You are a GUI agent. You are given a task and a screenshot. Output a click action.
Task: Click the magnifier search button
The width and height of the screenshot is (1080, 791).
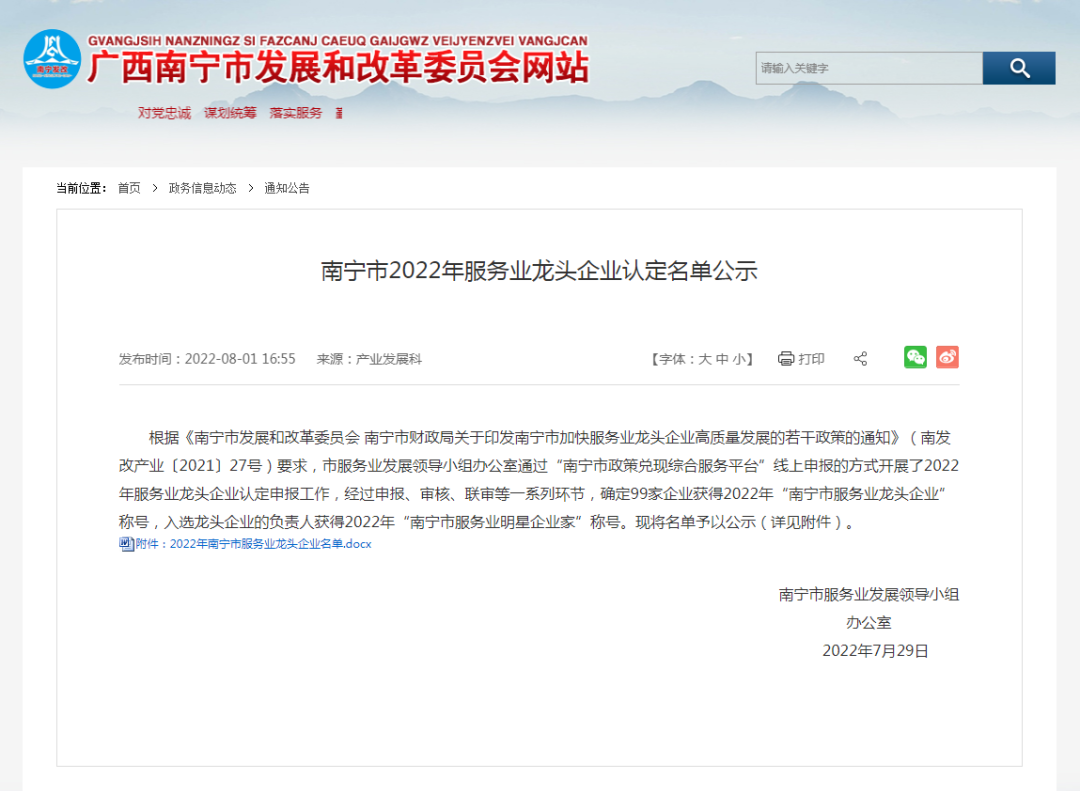pyautogui.click(x=1018, y=68)
